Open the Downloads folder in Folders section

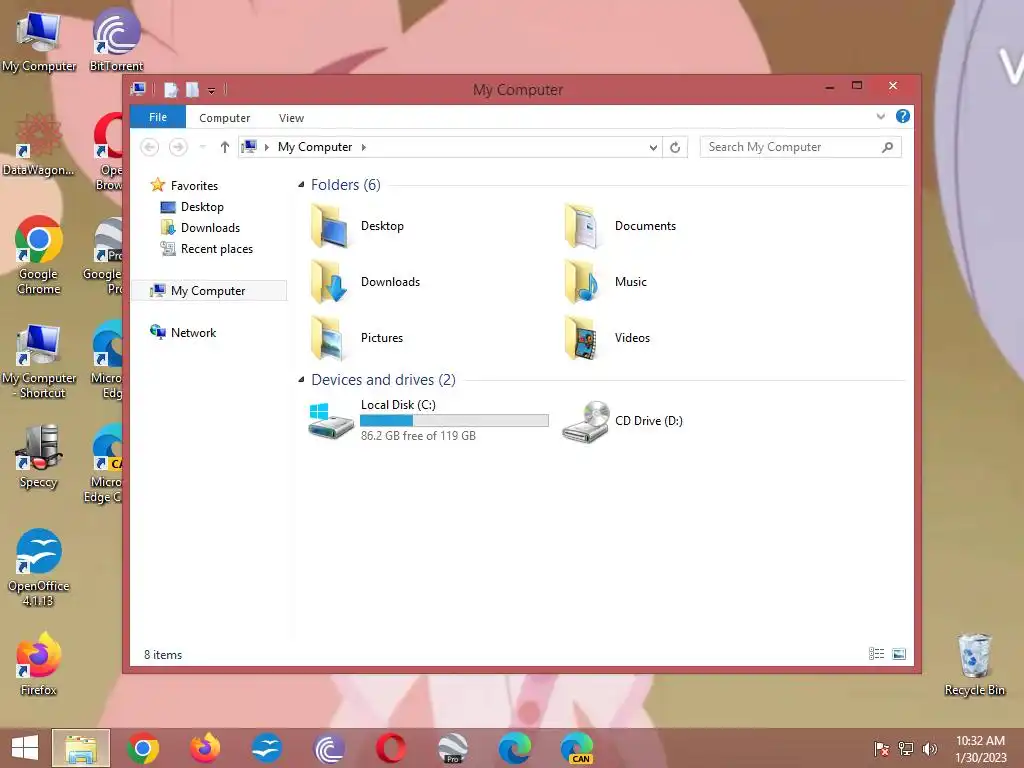[x=366, y=282]
